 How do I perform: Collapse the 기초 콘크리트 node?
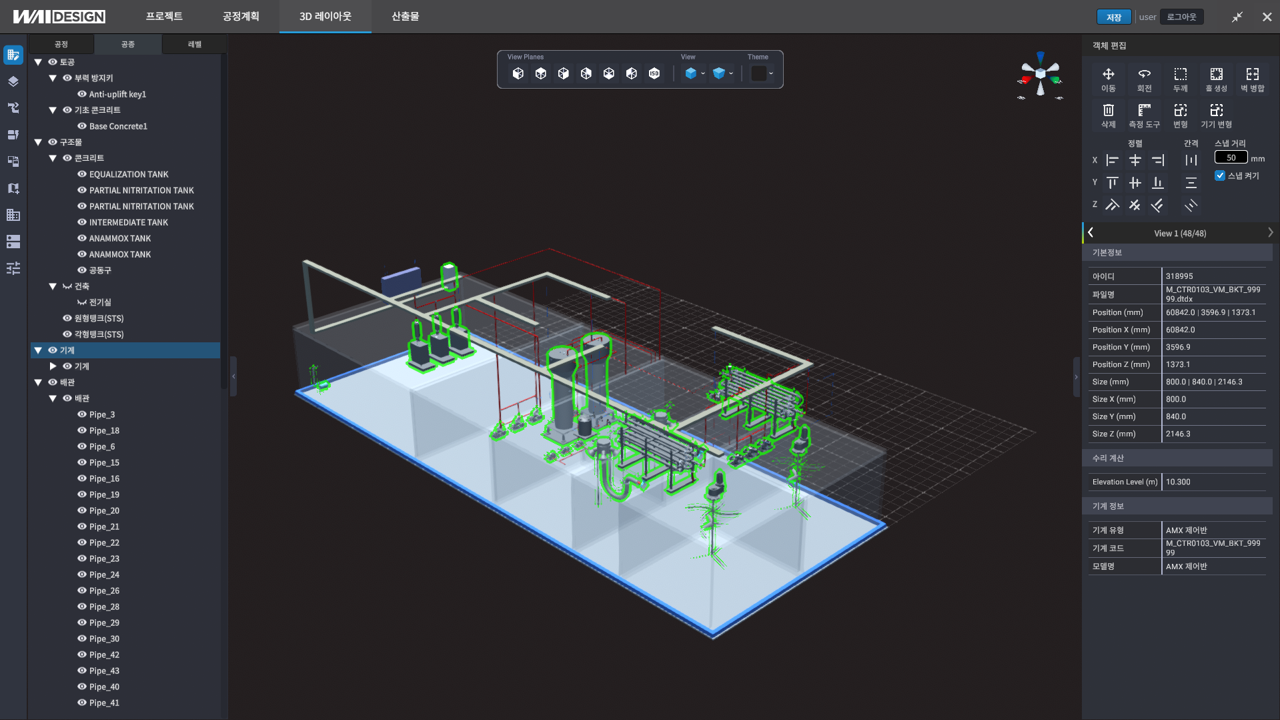point(53,110)
